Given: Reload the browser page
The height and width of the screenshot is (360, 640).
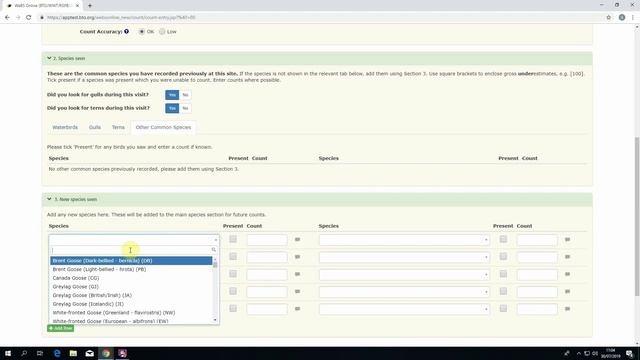Looking at the screenshot, I should pyautogui.click(x=29, y=18).
